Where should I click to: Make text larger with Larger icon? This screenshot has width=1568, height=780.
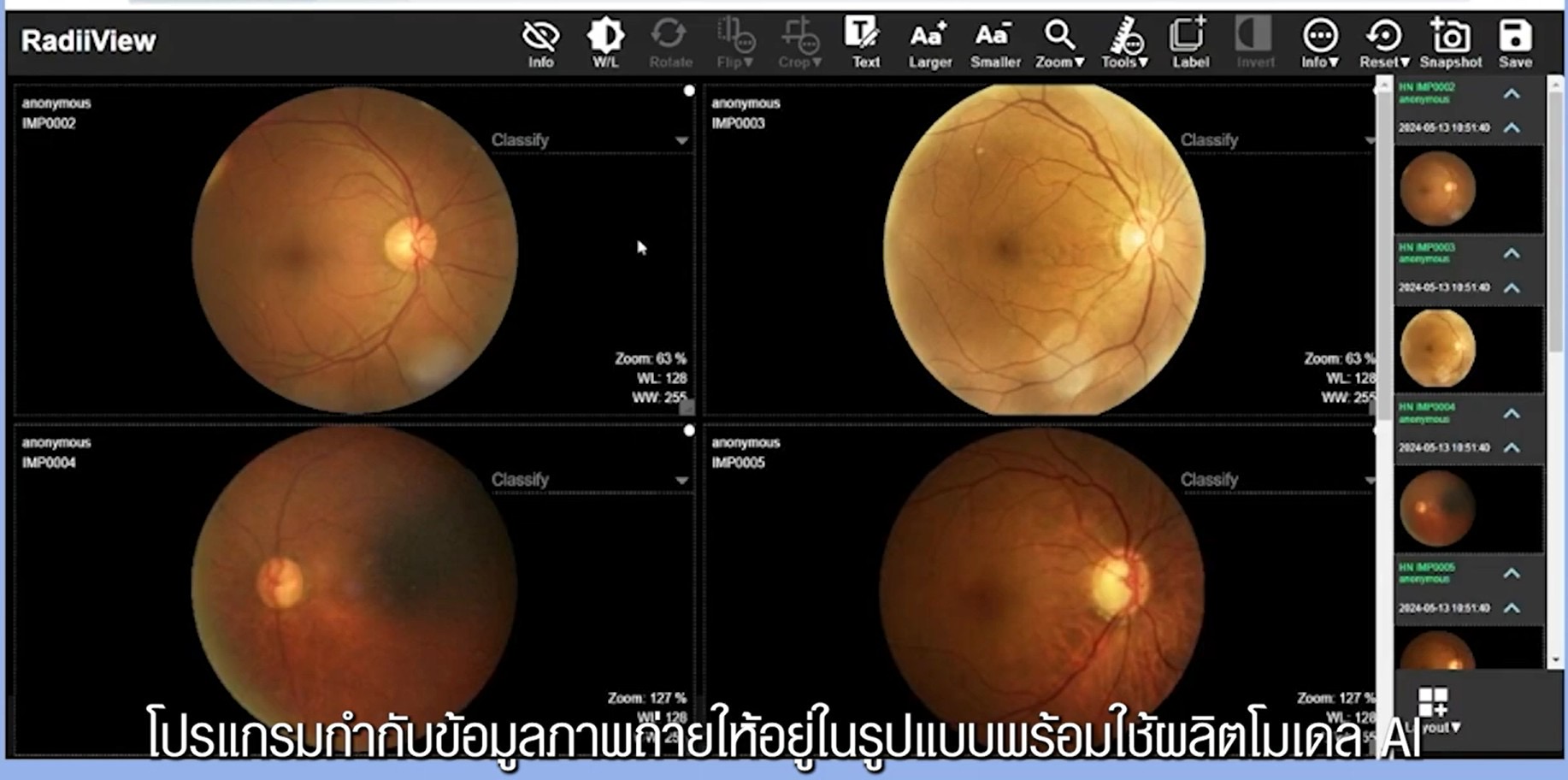(929, 43)
